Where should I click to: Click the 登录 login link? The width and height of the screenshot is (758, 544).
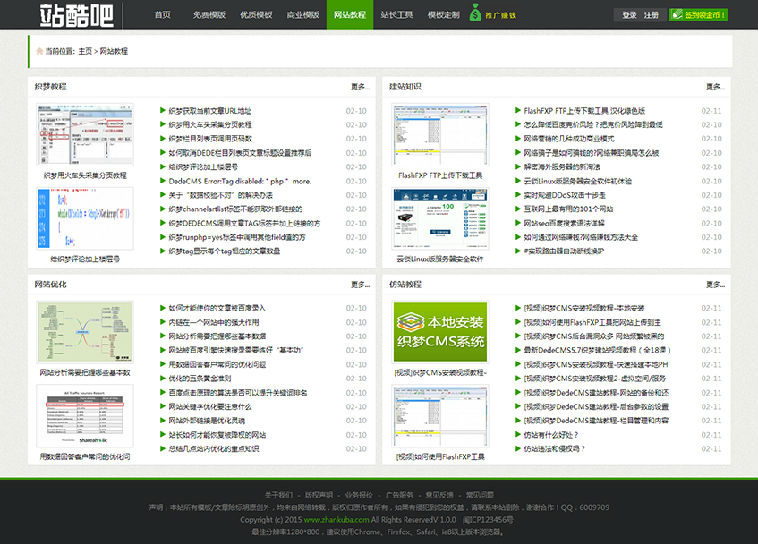click(629, 15)
